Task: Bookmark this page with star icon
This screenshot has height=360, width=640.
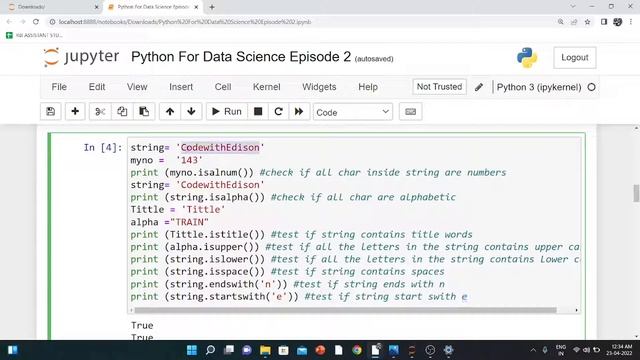Action: click(x=587, y=22)
